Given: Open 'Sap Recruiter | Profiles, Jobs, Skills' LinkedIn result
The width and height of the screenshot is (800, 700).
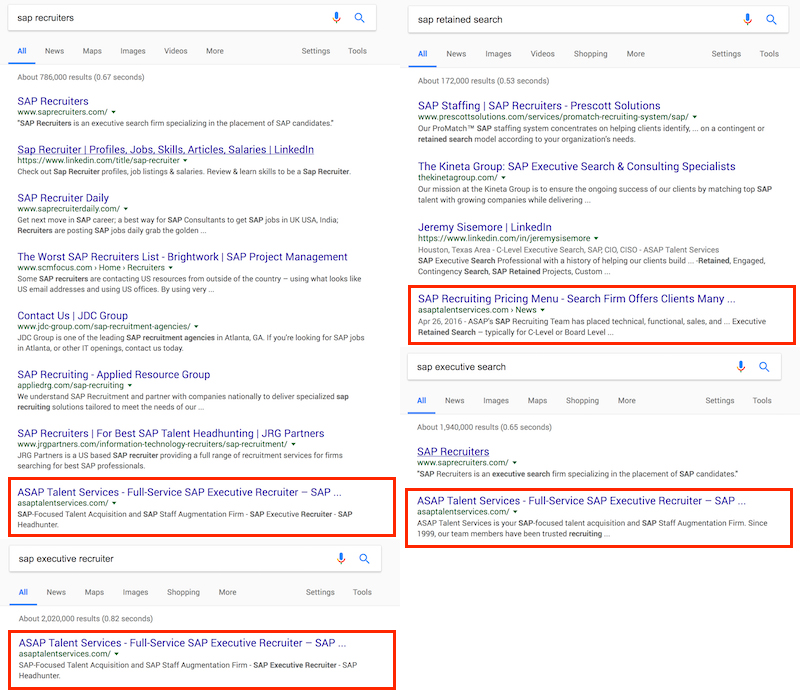Looking at the screenshot, I should pos(165,149).
